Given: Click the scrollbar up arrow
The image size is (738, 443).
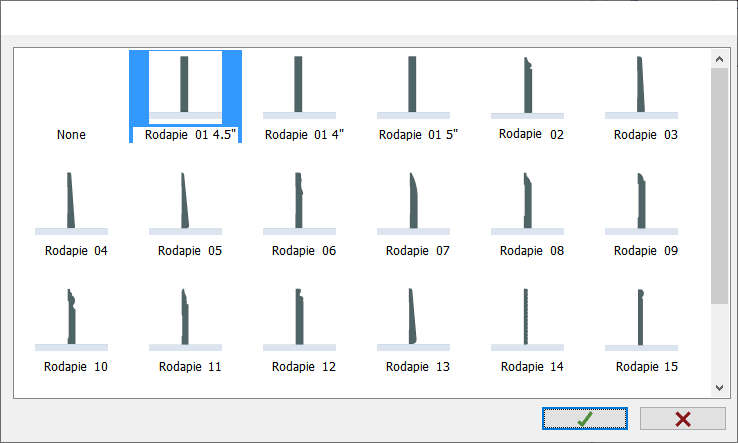Looking at the screenshot, I should coord(719,59).
